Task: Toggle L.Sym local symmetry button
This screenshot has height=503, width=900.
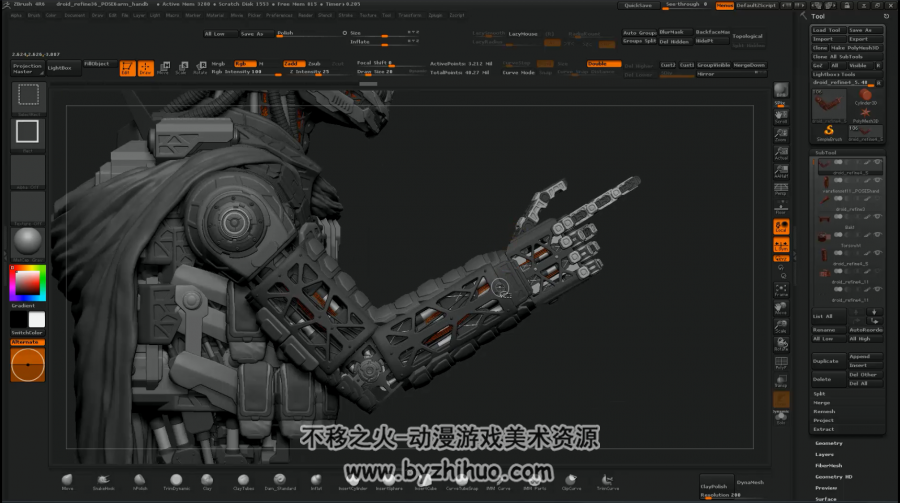Action: click(781, 245)
